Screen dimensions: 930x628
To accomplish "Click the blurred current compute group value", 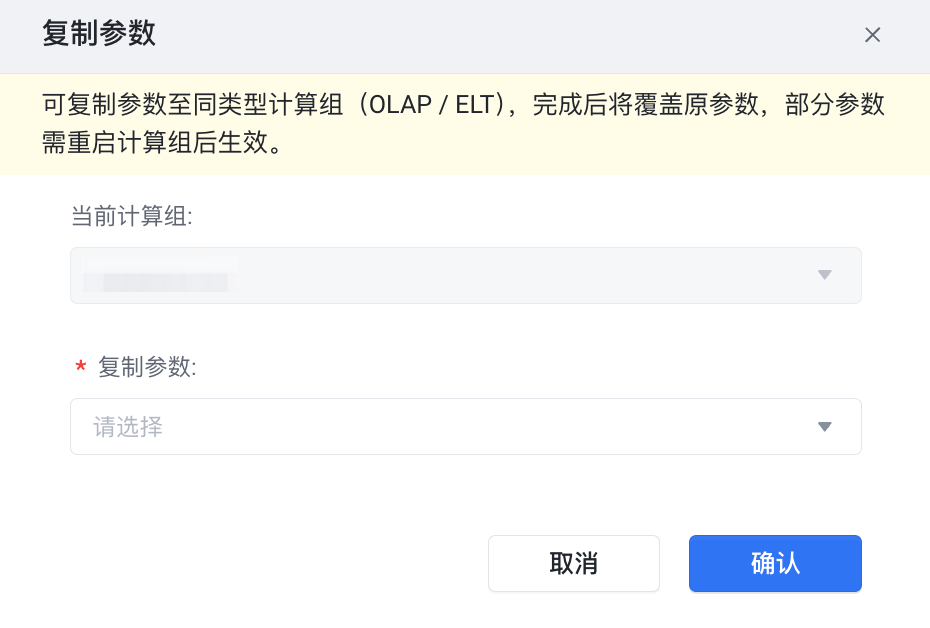I will pyautogui.click(x=160, y=275).
